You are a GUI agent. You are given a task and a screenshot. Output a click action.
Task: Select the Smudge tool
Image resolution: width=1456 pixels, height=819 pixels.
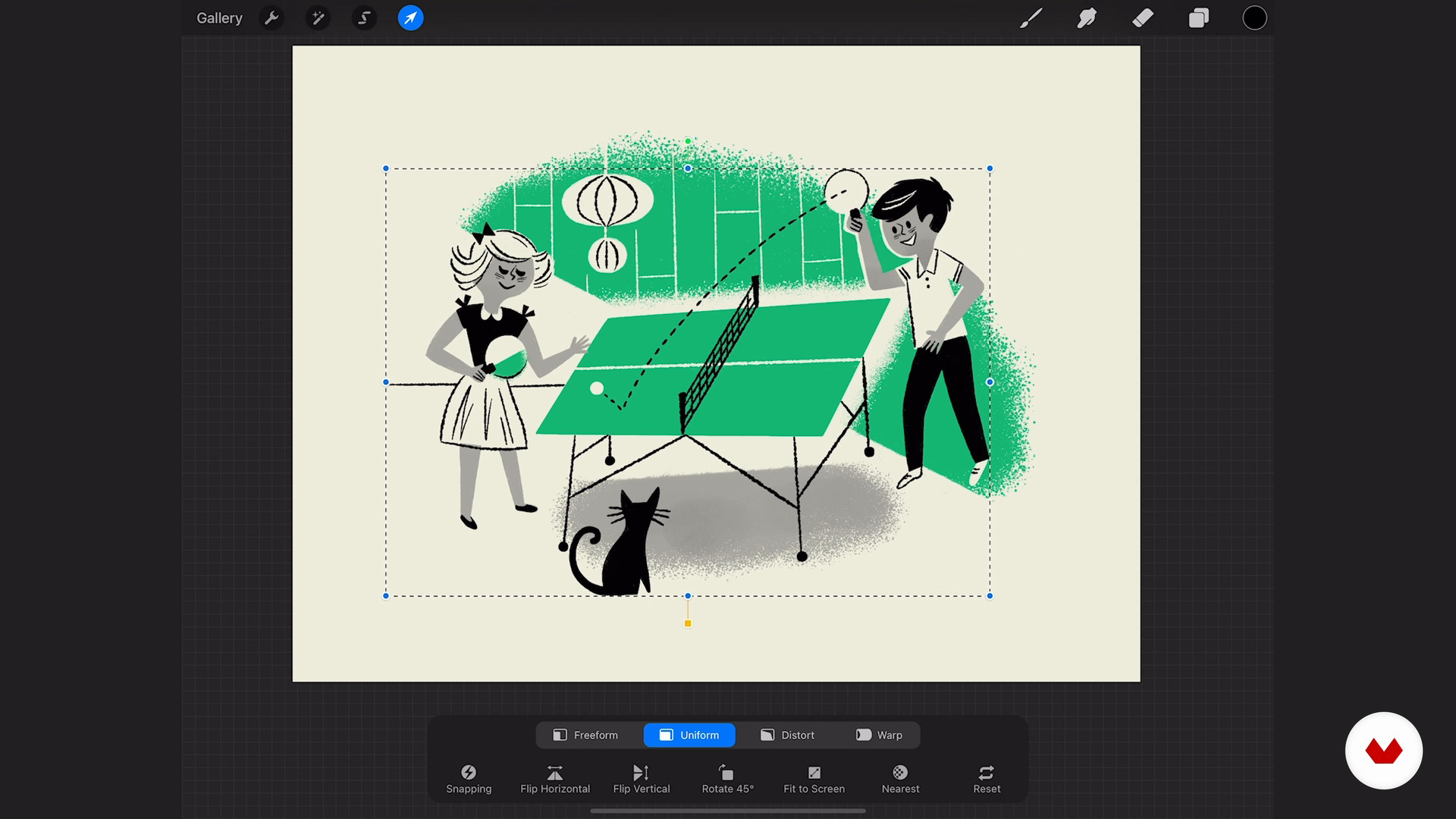[x=1087, y=18]
